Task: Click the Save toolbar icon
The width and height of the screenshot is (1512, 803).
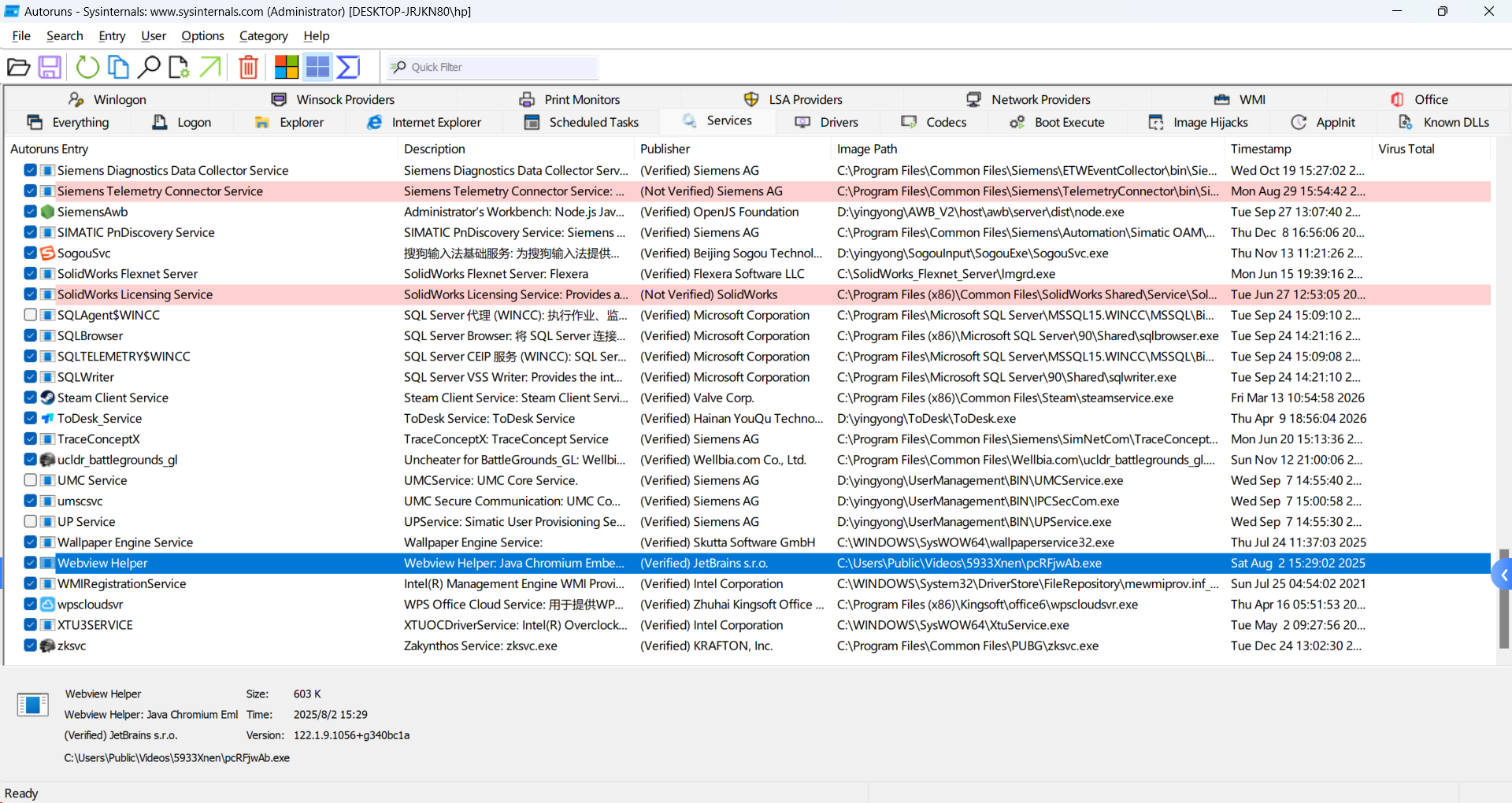Action: [x=50, y=67]
